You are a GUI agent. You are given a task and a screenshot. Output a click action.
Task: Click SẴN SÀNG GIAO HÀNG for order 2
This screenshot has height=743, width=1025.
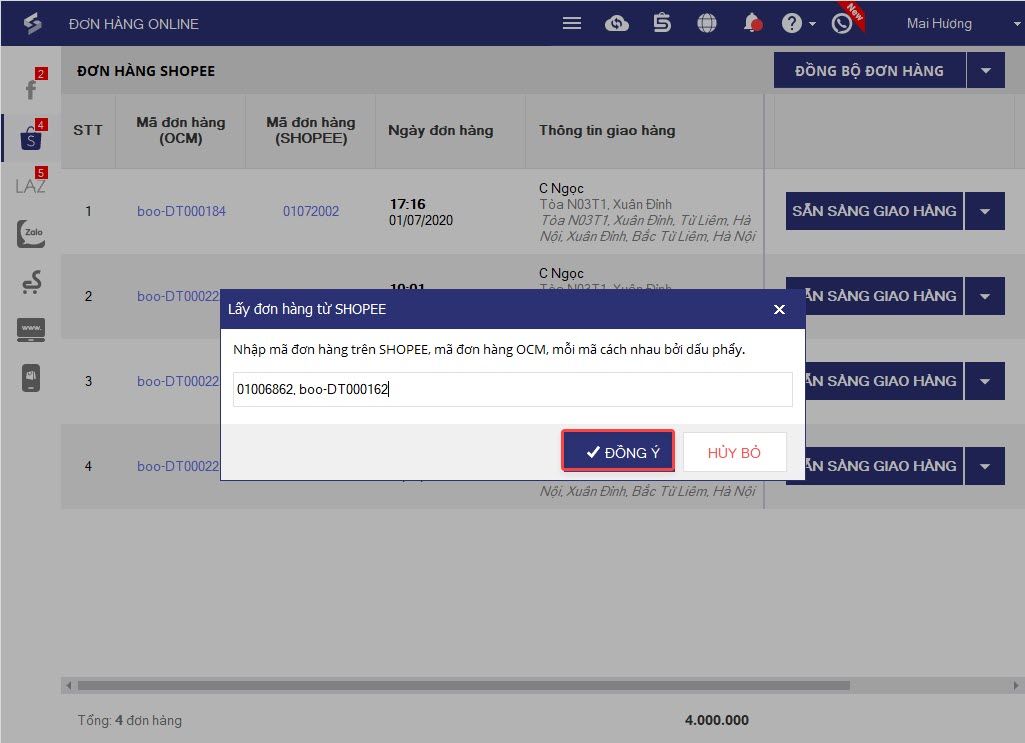[884, 296]
